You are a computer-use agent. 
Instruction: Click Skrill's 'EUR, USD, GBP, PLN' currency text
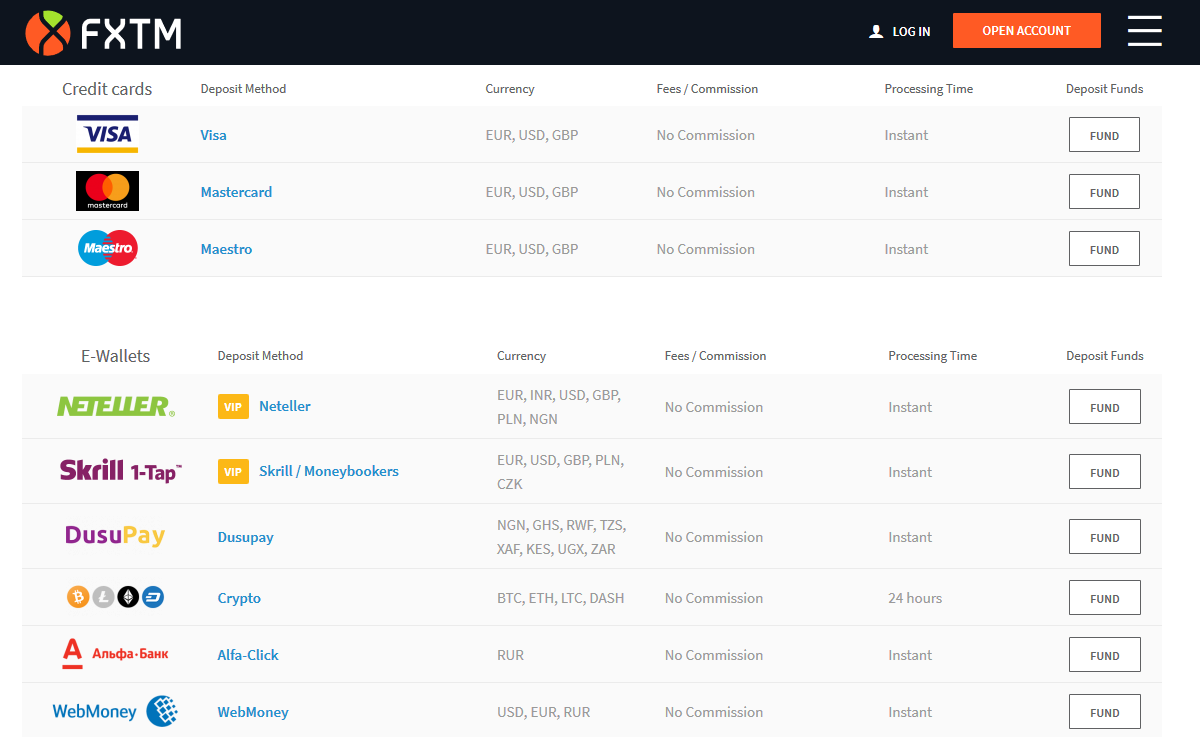(x=560, y=460)
